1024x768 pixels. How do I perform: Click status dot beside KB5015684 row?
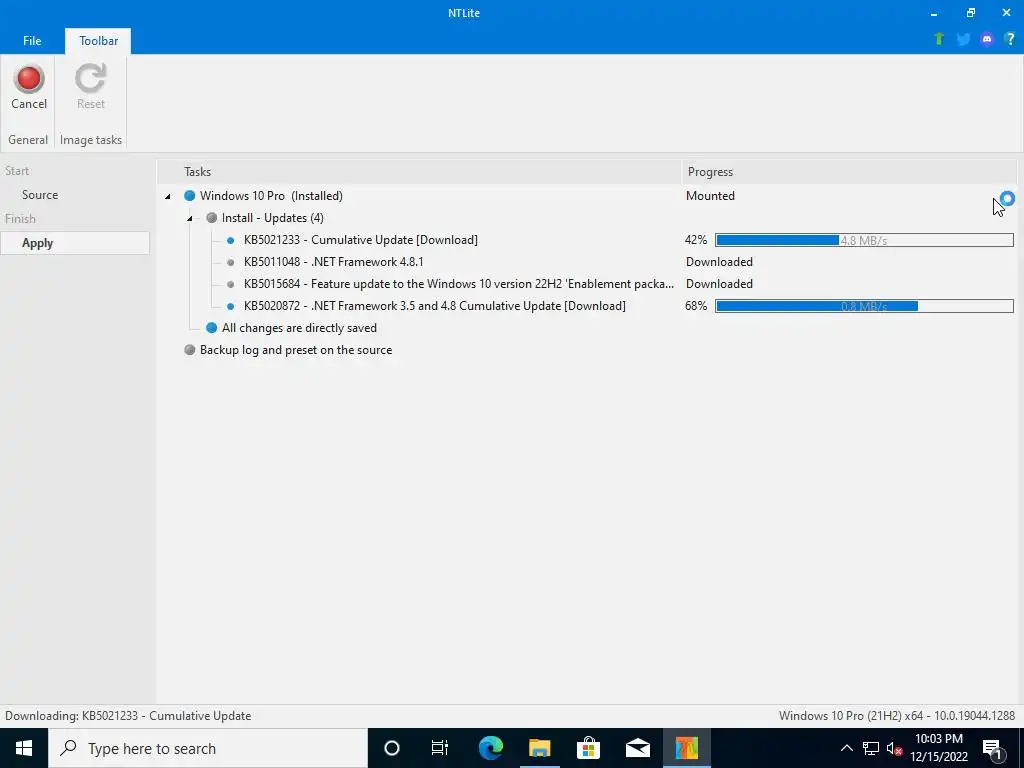pos(230,284)
